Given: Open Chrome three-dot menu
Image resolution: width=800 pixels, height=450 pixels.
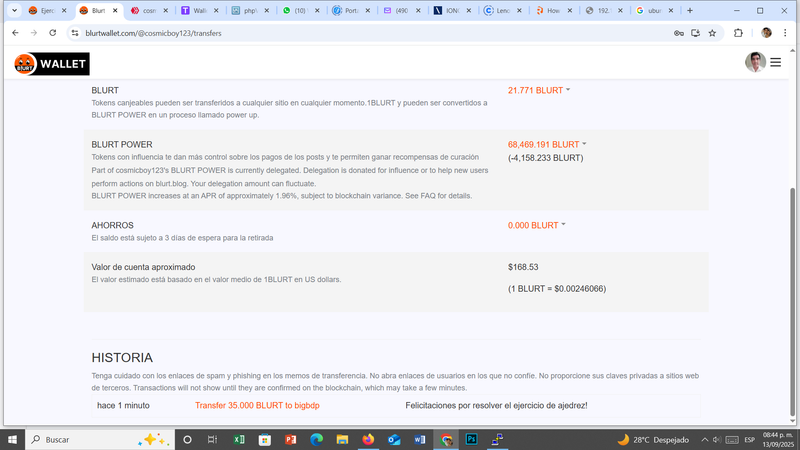Looking at the screenshot, I should pyautogui.click(x=785, y=33).
